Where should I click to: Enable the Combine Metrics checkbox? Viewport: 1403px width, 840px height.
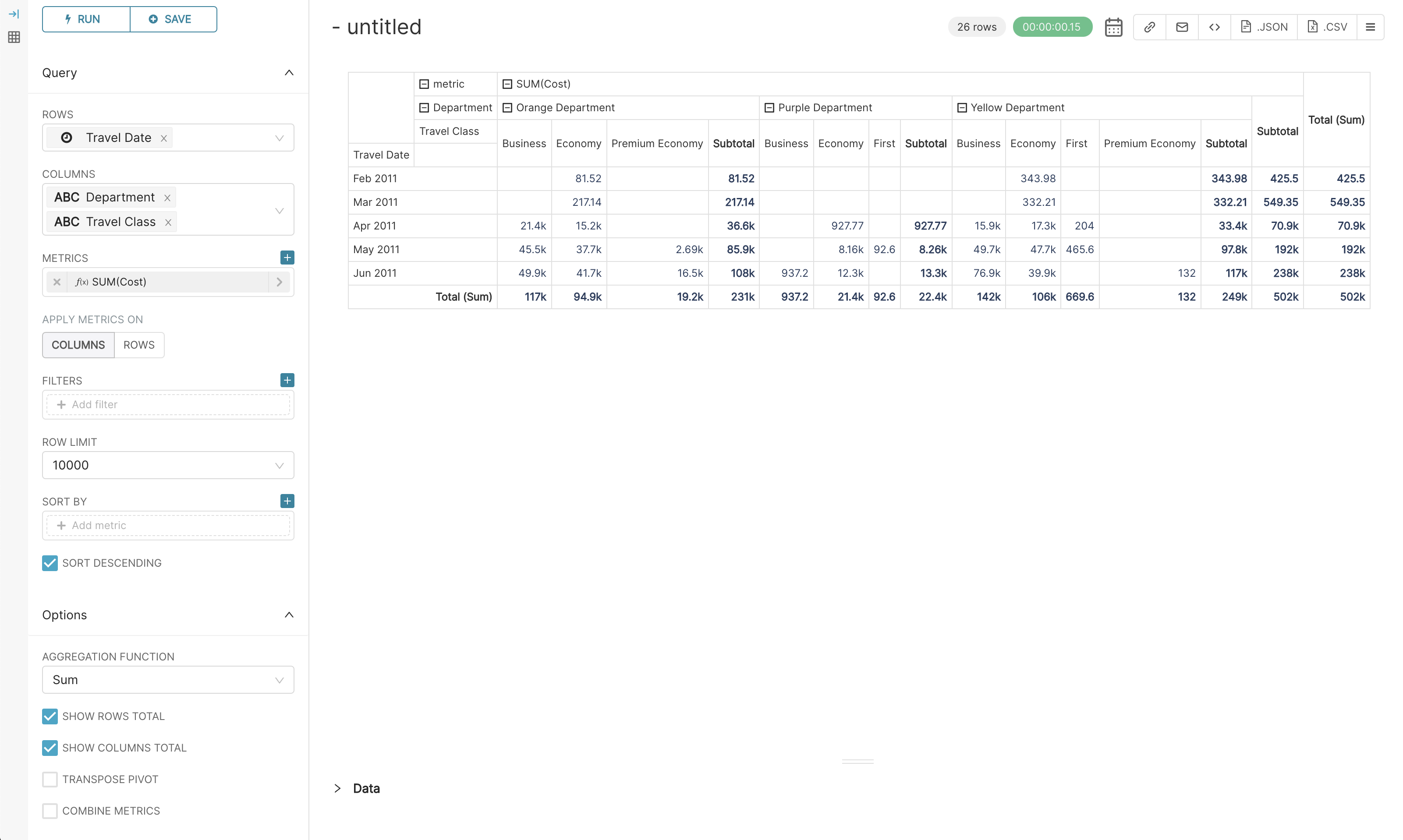tap(50, 811)
